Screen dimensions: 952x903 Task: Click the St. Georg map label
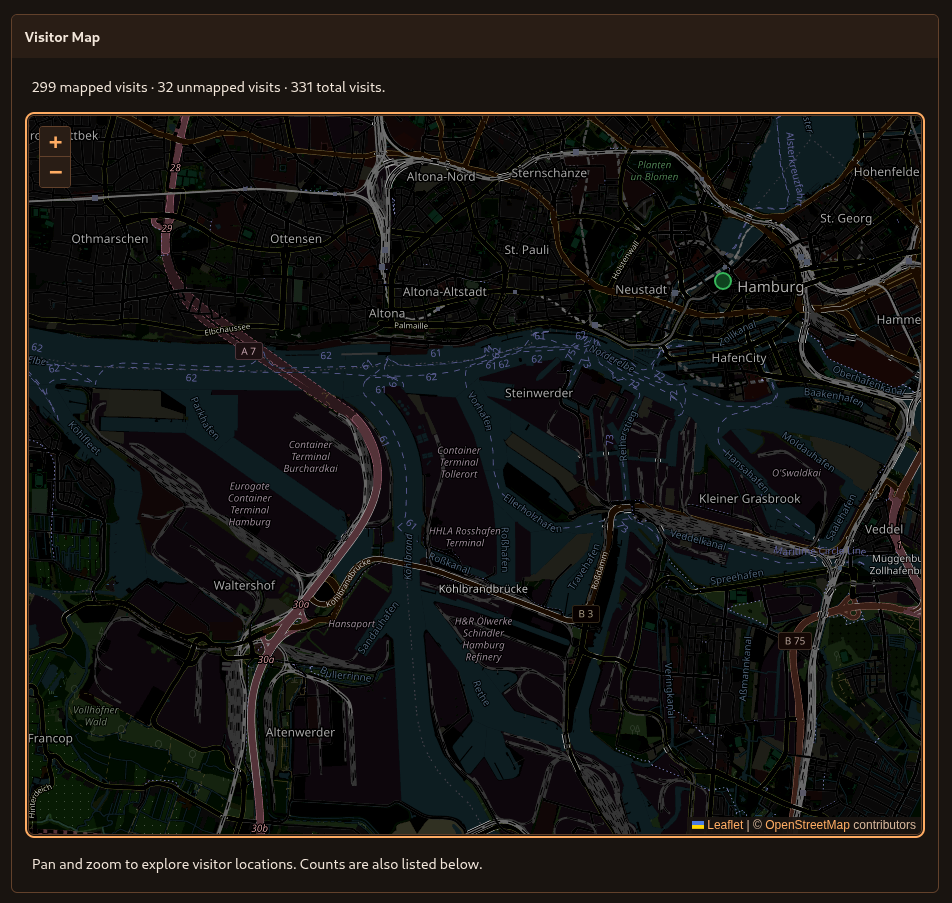[846, 219]
